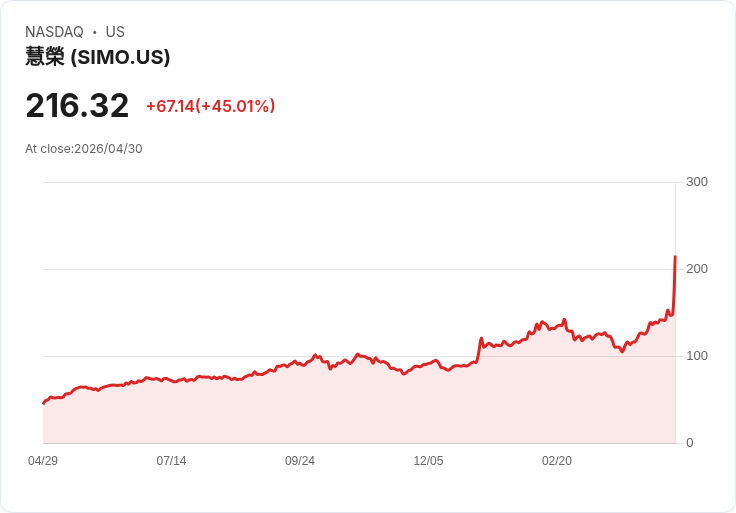The width and height of the screenshot is (736, 513).
Task: Click the 09/24 x-axis date label
Action: pyautogui.click(x=300, y=461)
